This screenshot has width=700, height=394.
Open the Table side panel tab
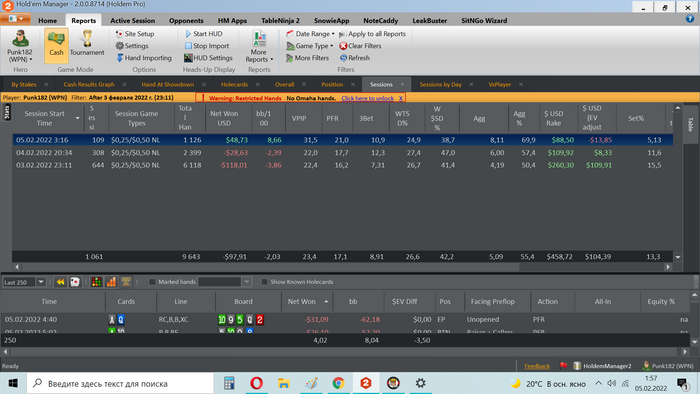pyautogui.click(x=690, y=124)
